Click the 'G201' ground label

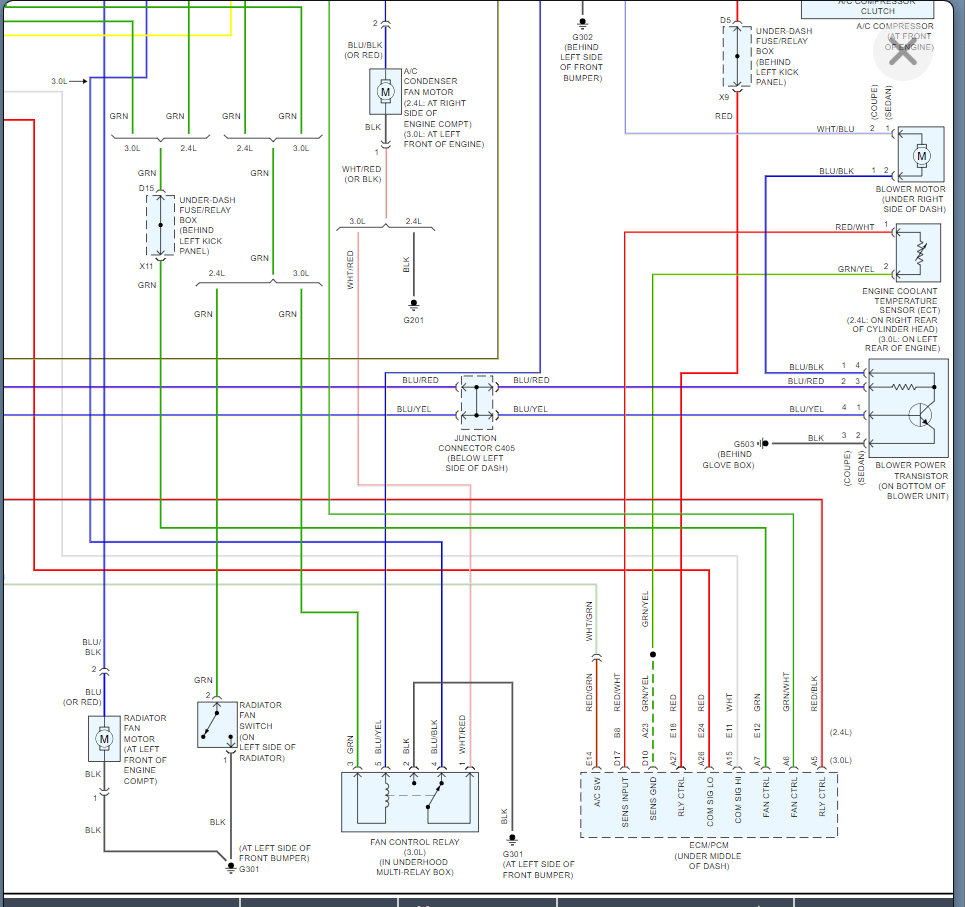click(414, 320)
